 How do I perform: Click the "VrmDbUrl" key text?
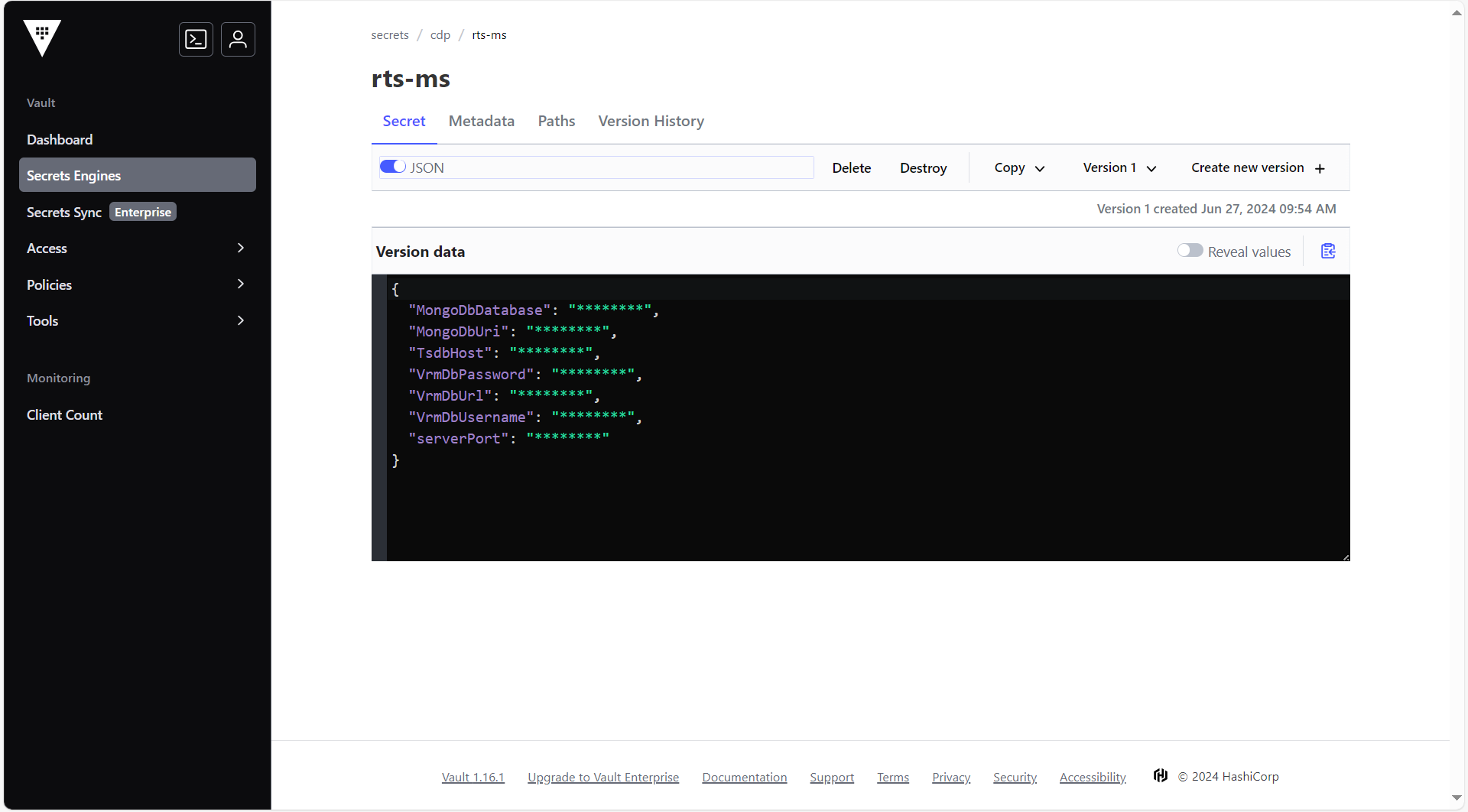[450, 395]
